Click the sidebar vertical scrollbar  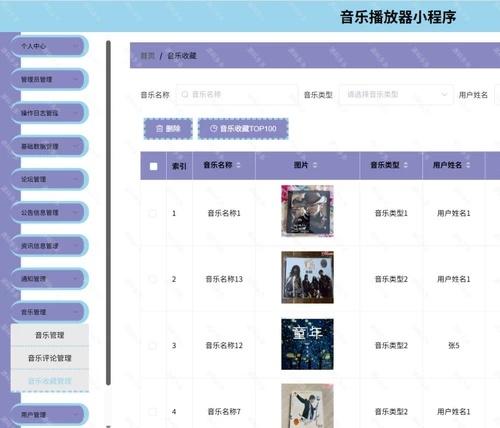108,213
